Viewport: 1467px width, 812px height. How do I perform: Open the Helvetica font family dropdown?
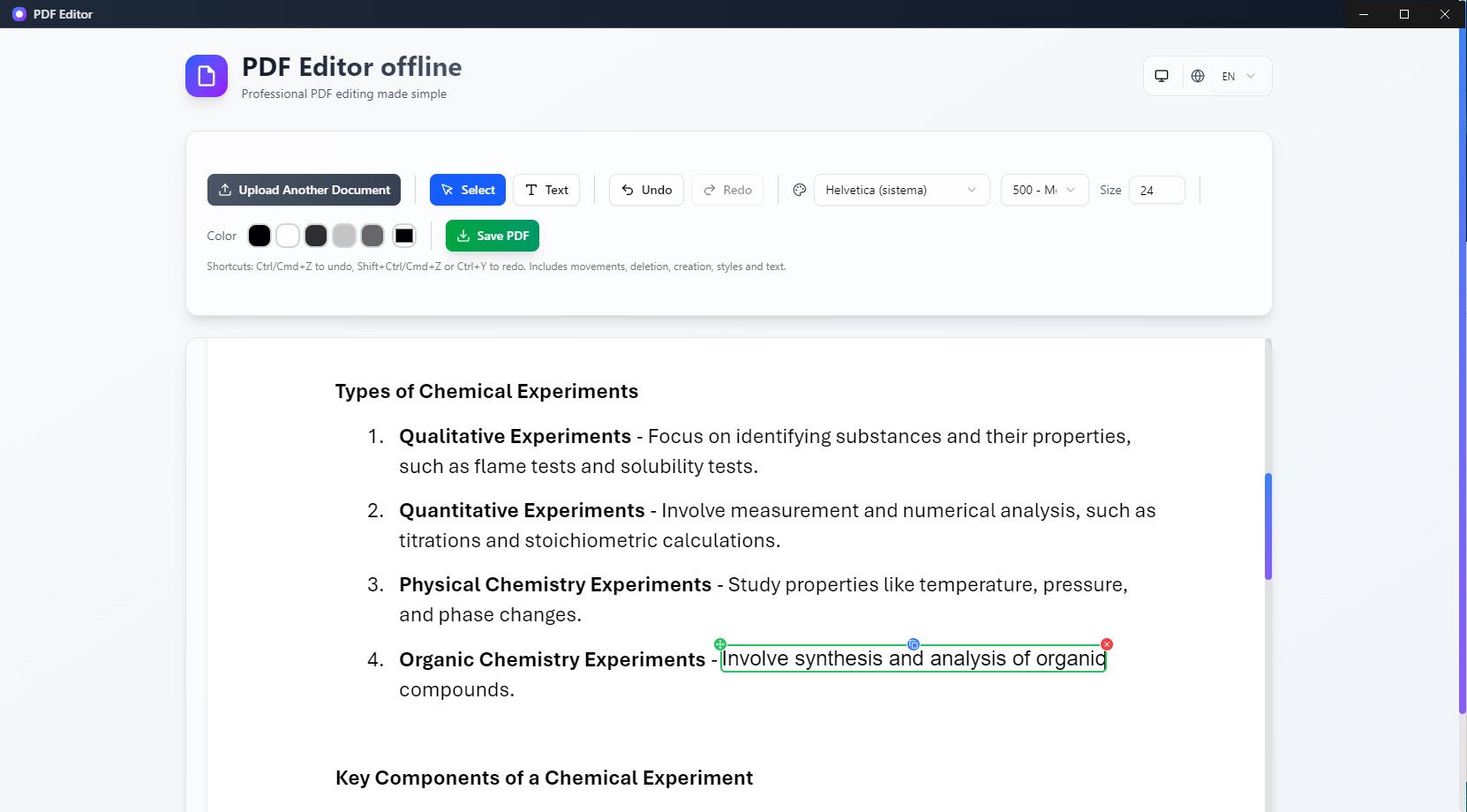[x=901, y=190]
